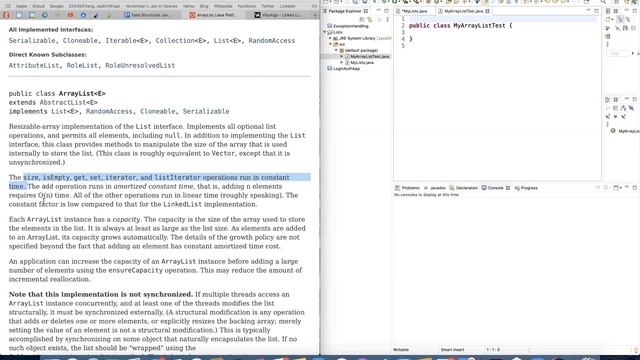Maximize the Package Explorer view

pyautogui.click(x=386, y=11)
